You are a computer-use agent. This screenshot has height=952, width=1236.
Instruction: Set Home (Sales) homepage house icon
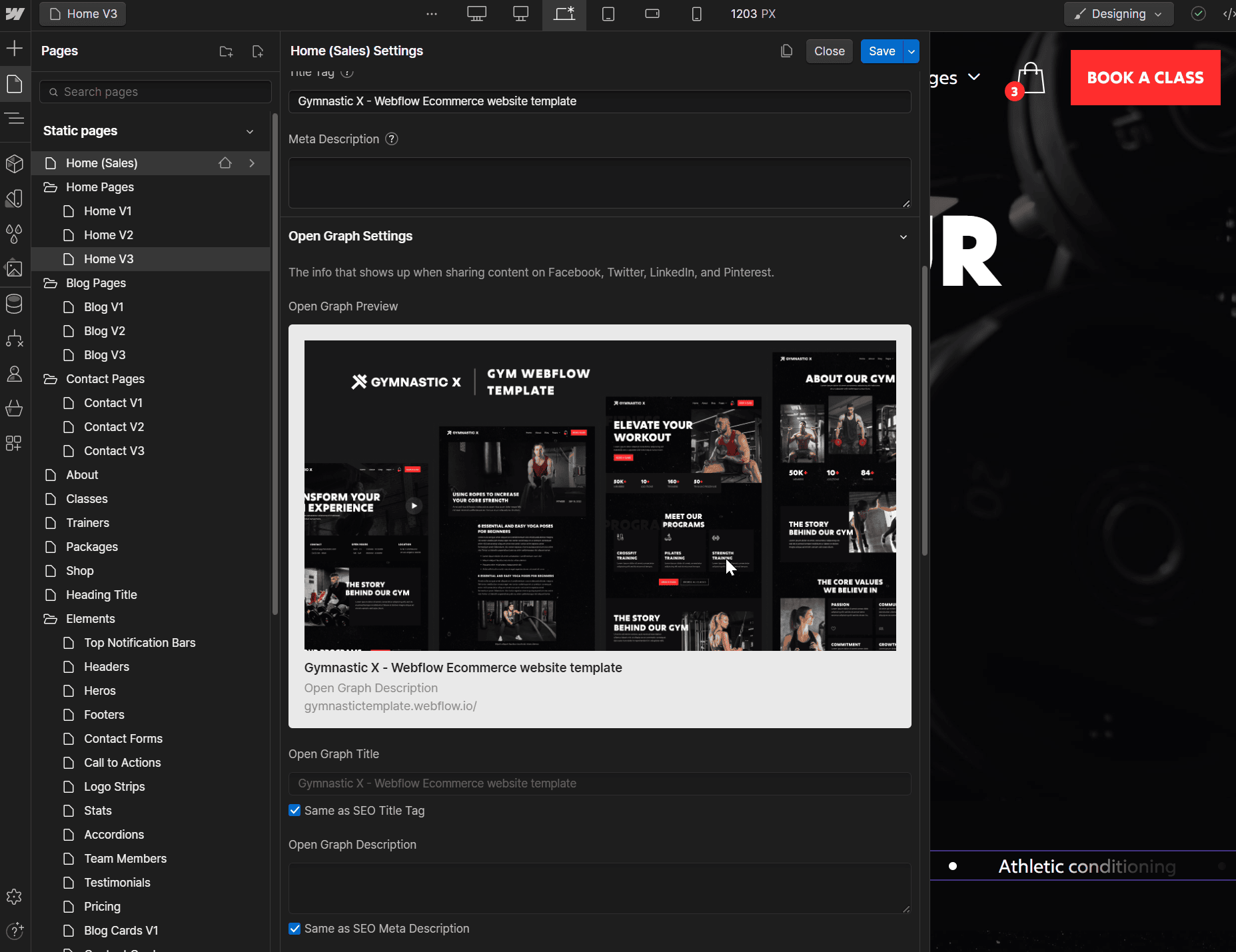click(x=225, y=163)
